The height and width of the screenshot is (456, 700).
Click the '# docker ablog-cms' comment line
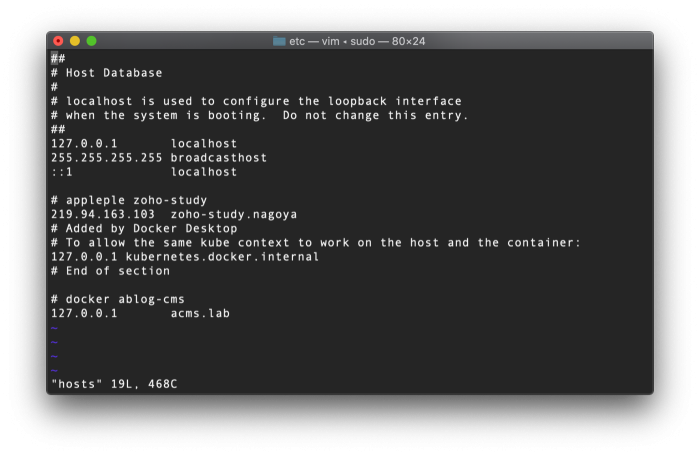(117, 299)
